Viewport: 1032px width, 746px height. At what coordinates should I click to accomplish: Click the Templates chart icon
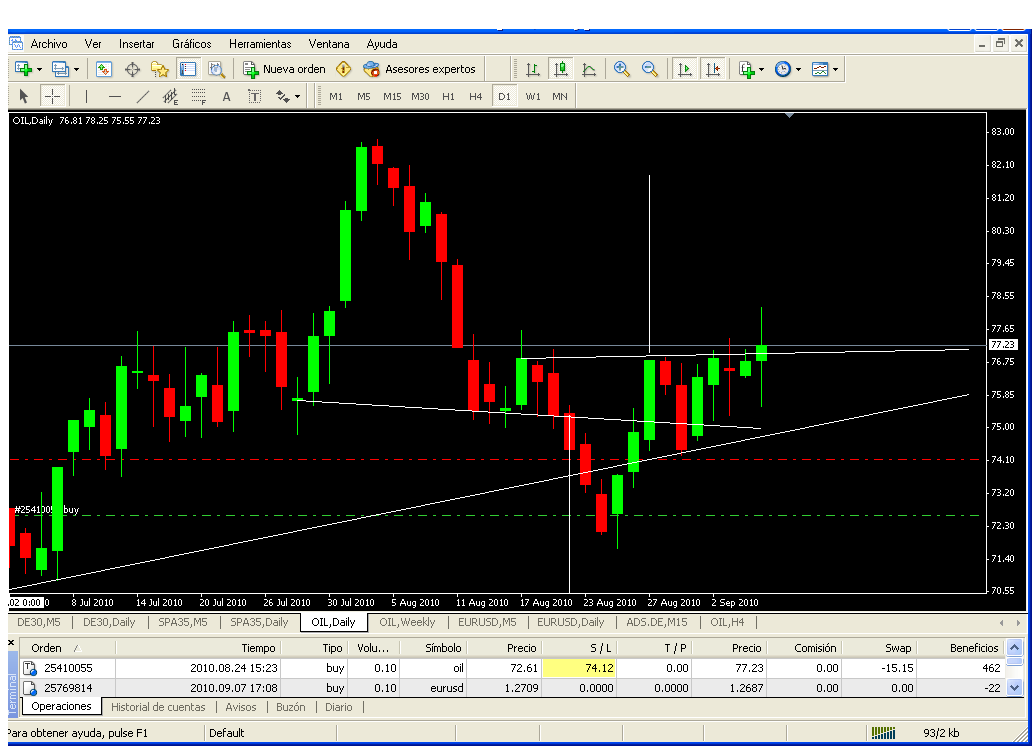pos(820,69)
